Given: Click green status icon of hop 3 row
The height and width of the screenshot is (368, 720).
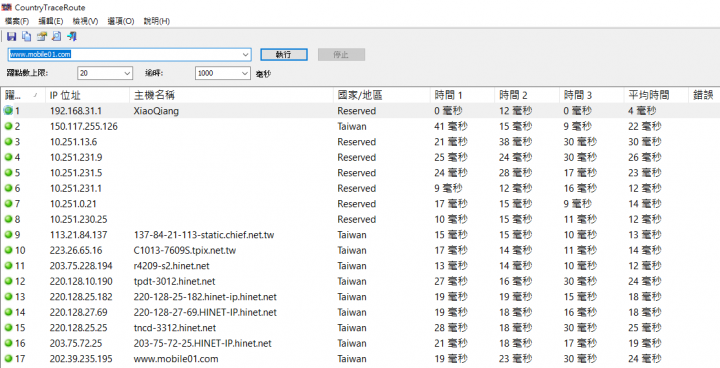Looking at the screenshot, I should tap(8, 142).
